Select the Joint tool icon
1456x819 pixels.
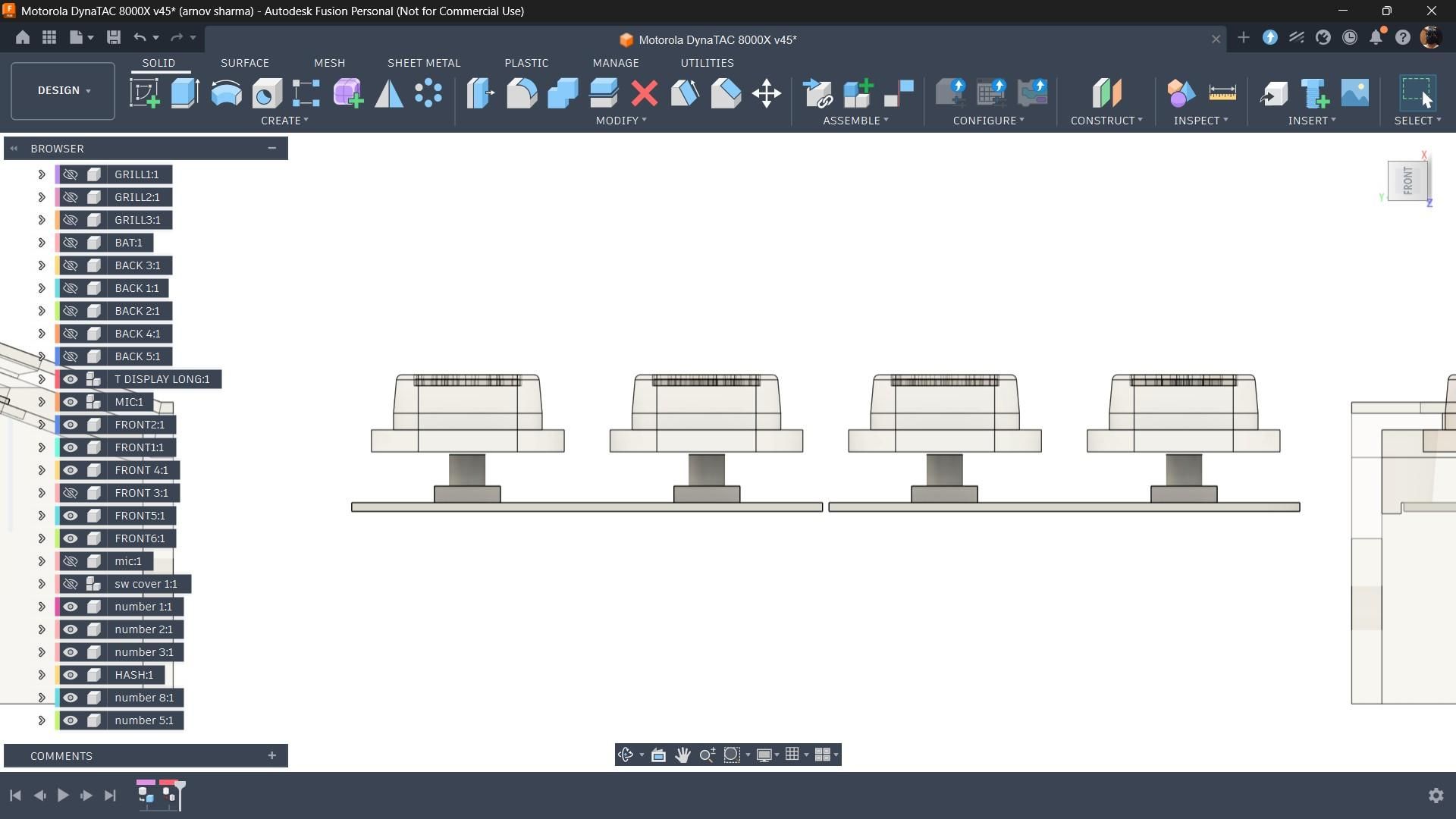click(899, 93)
